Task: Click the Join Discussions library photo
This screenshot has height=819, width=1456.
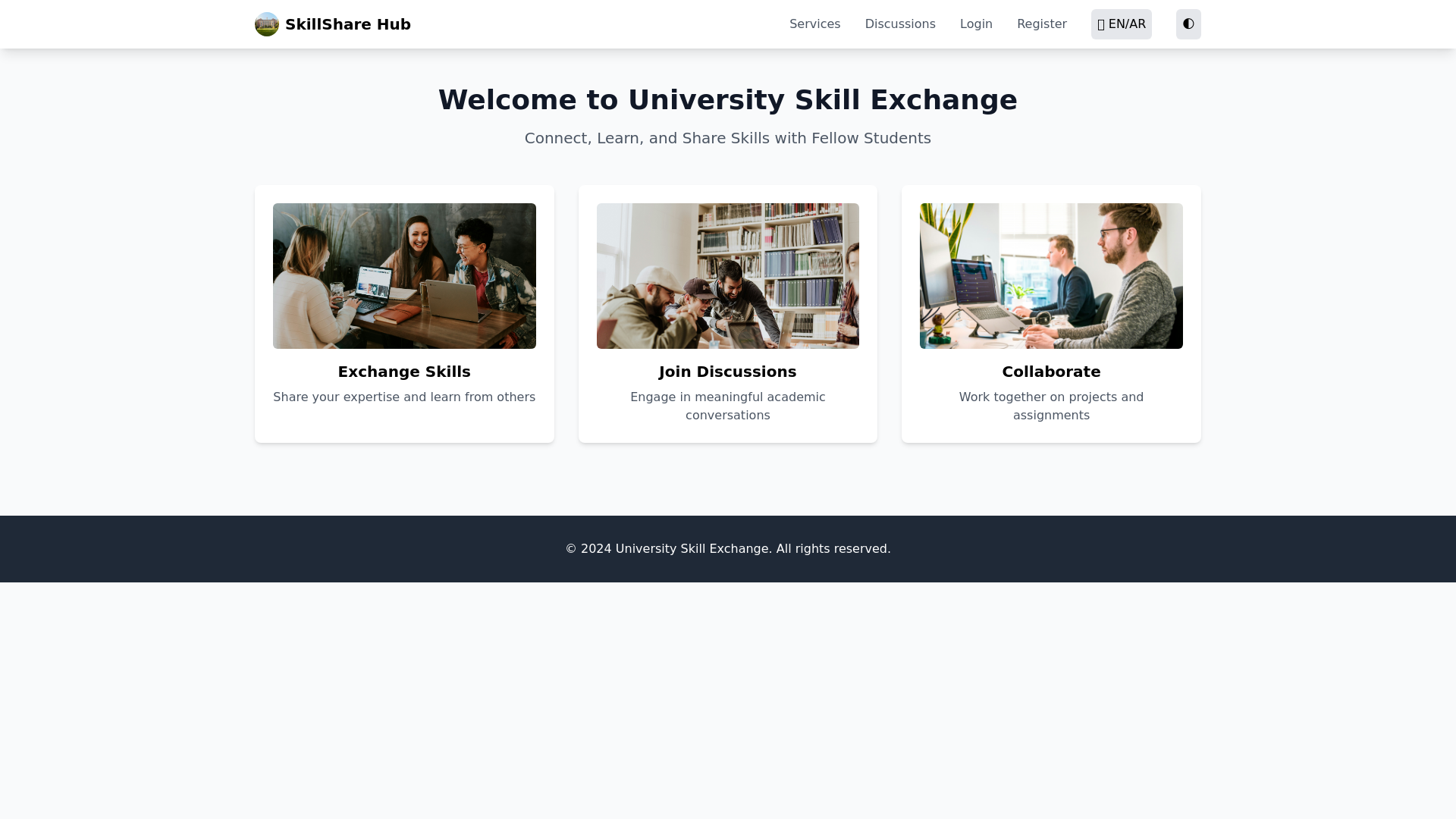Action: (727, 276)
